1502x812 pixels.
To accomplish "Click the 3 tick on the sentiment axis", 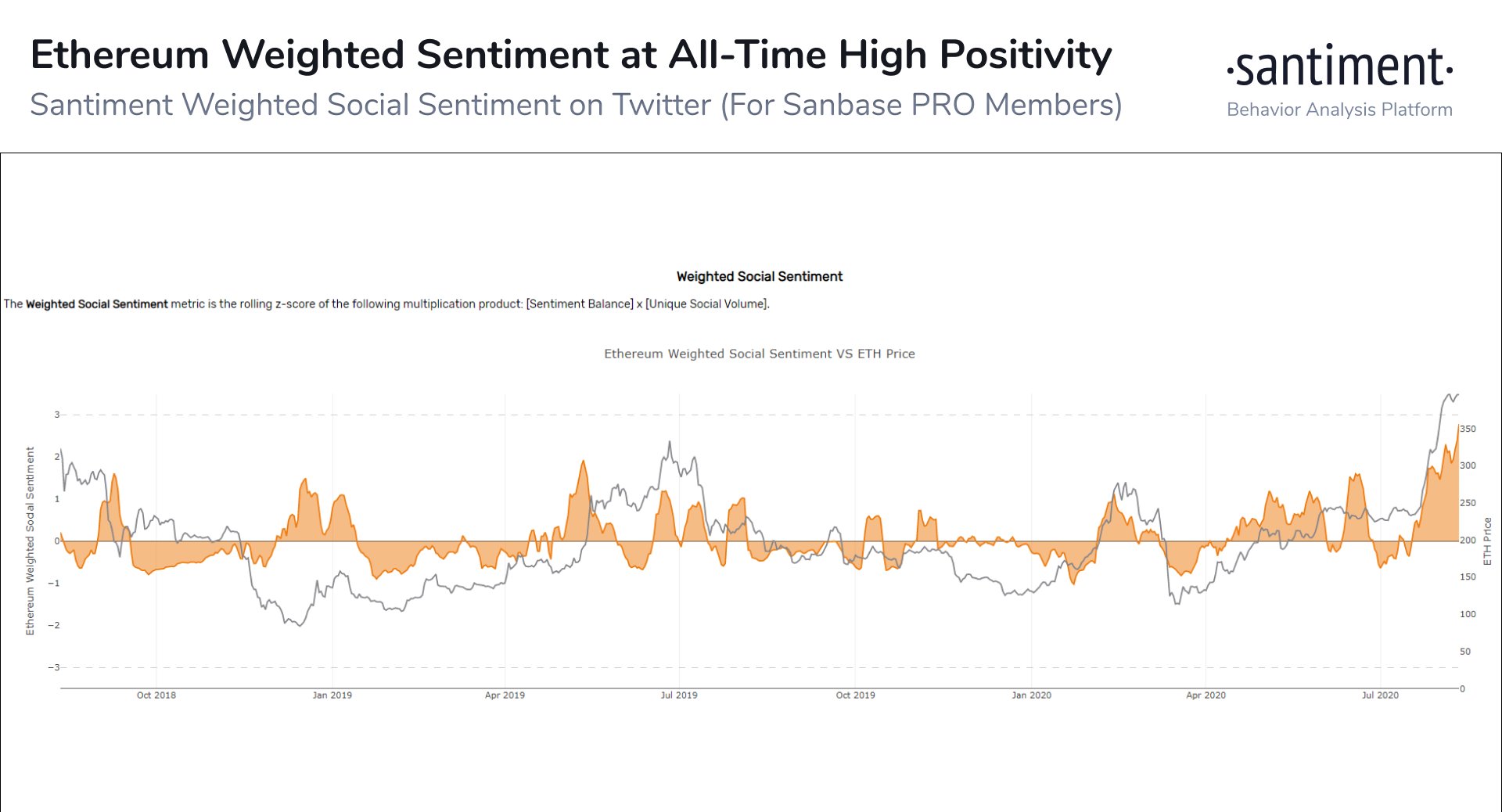I will pos(56,415).
